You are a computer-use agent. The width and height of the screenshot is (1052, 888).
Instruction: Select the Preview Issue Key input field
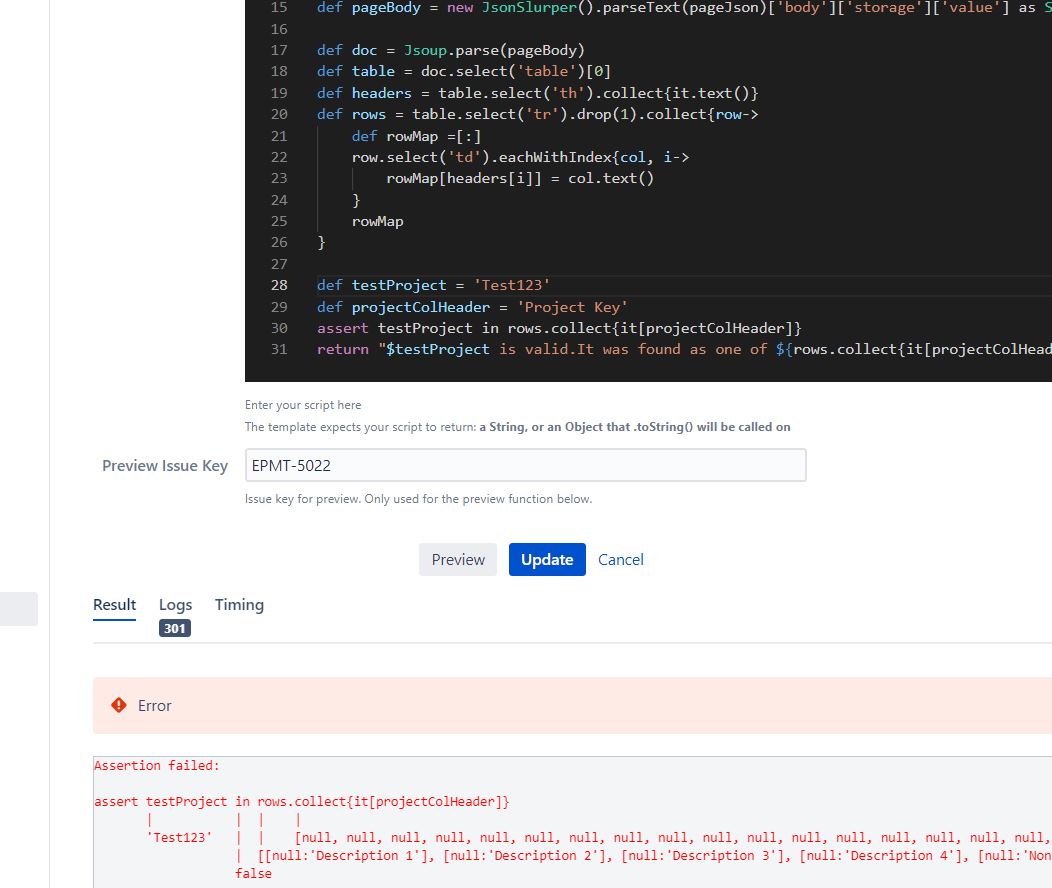[525, 464]
